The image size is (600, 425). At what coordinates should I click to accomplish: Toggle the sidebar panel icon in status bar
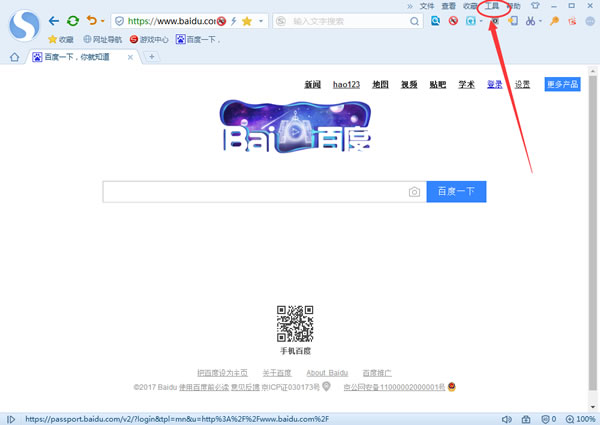(x=11, y=420)
